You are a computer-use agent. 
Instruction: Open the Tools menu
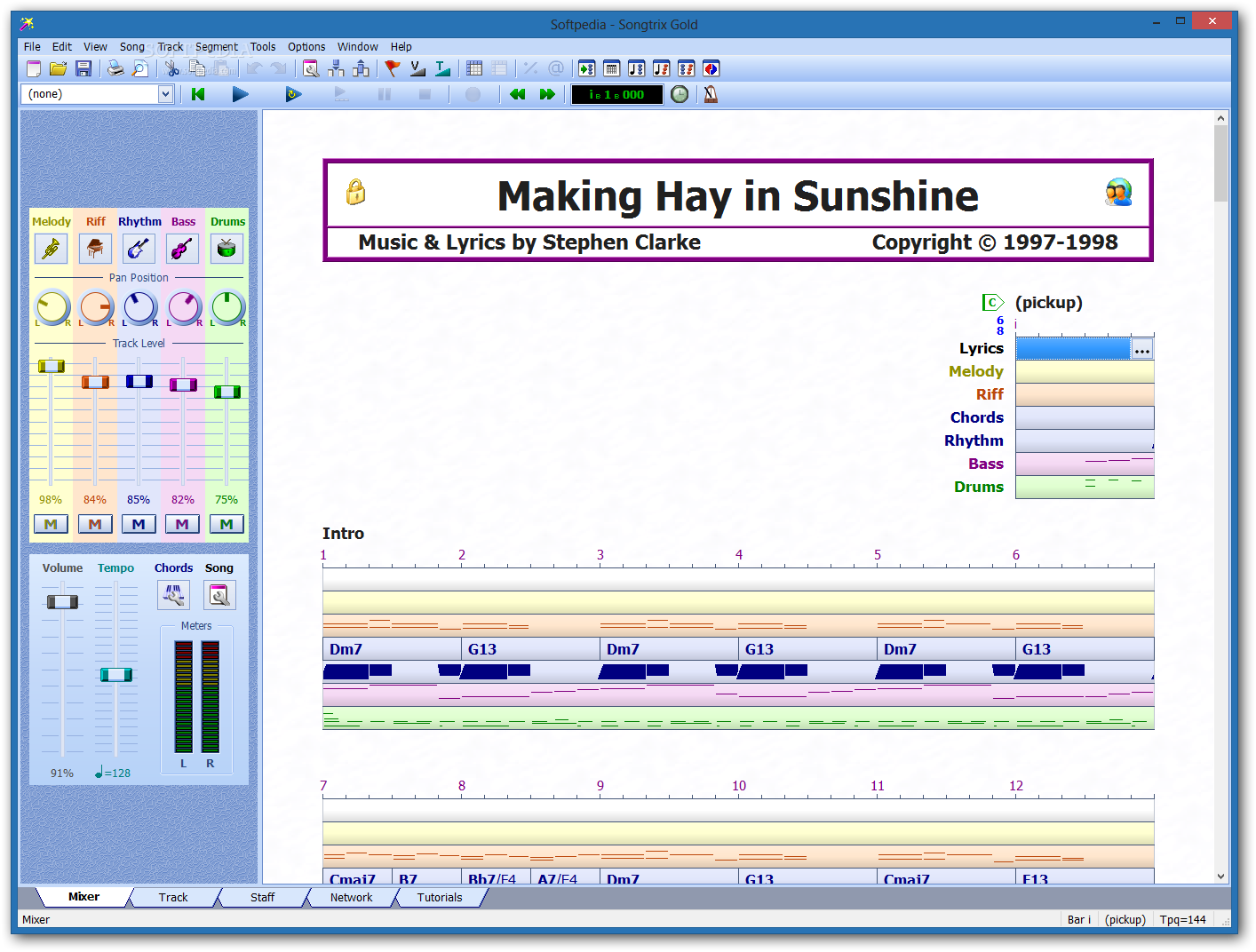263,47
